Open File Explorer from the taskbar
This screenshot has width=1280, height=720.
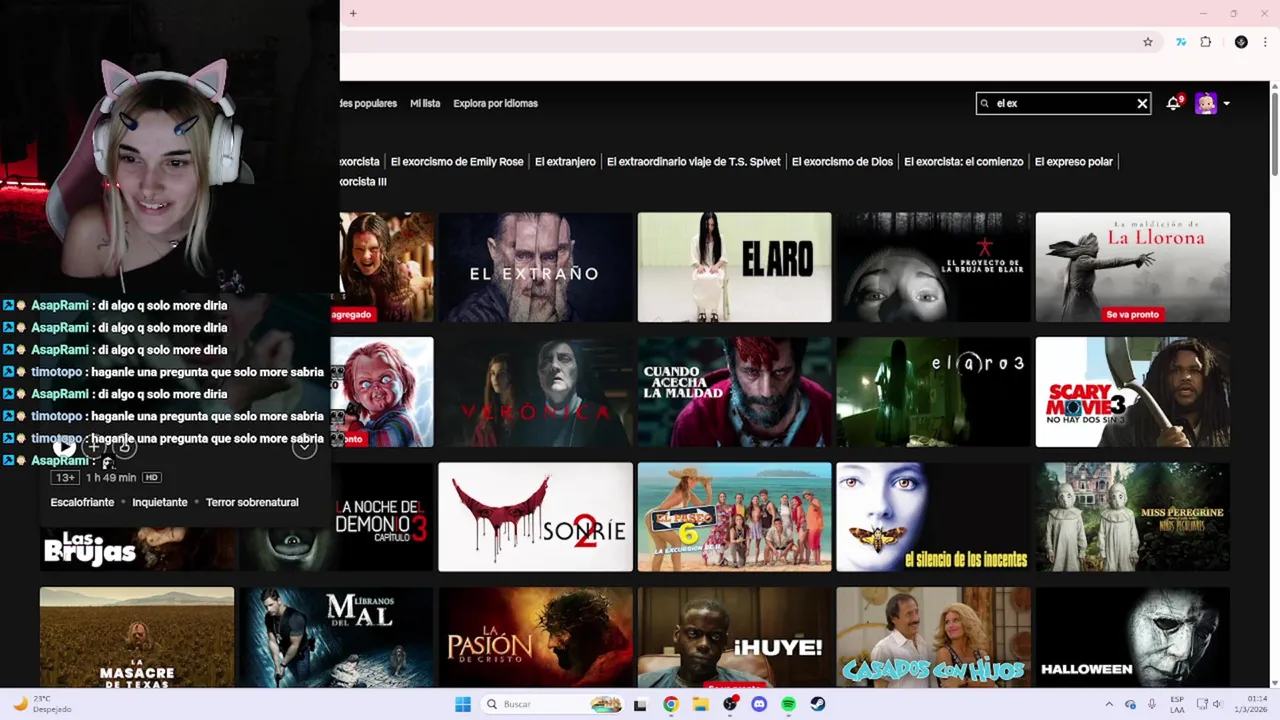701,704
